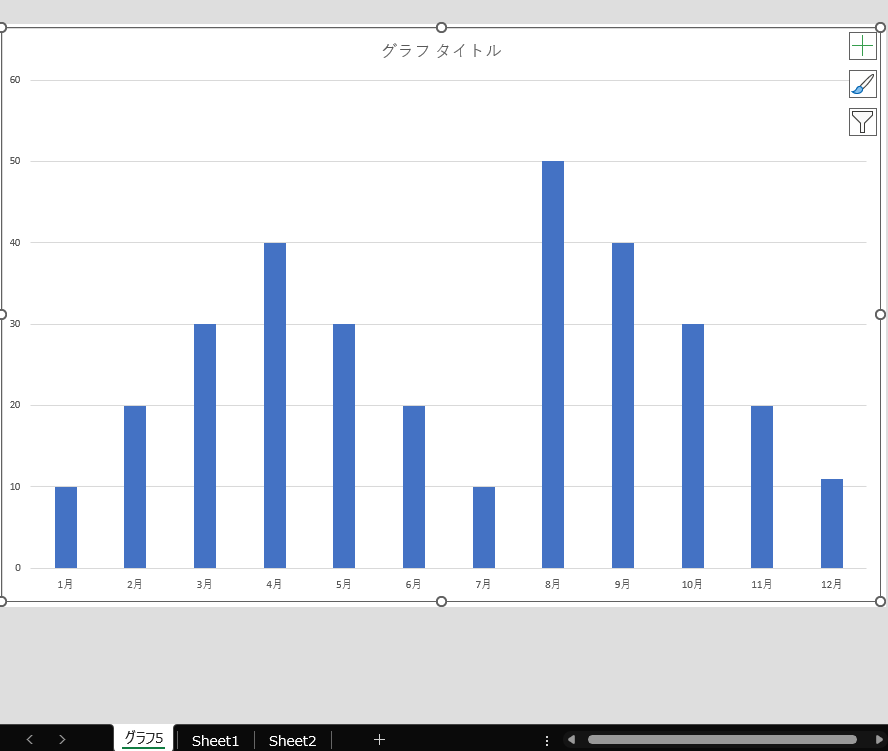Click the 30 value axis label
The image size is (888, 751).
click(x=15, y=324)
